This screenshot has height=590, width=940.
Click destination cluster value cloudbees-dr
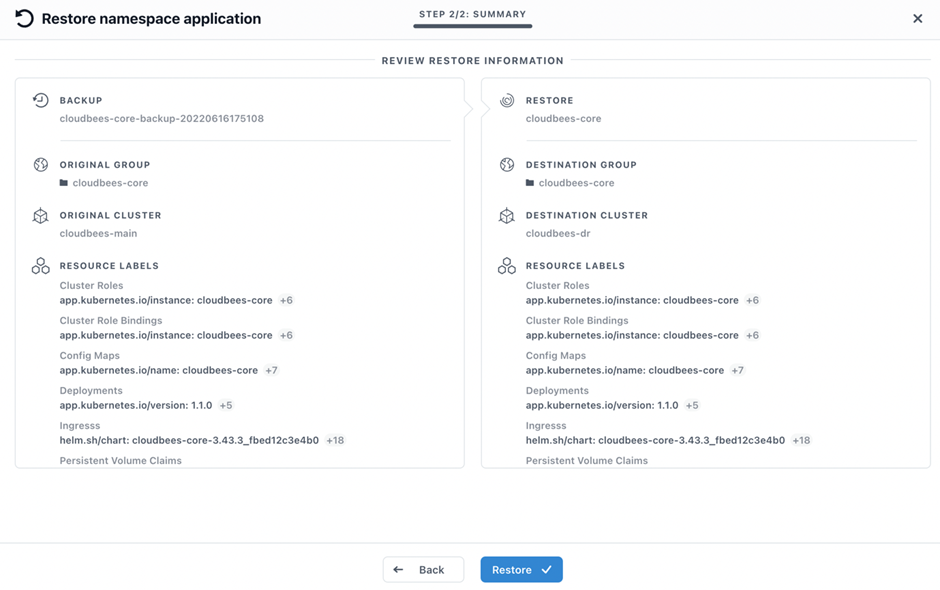pyautogui.click(x=558, y=233)
